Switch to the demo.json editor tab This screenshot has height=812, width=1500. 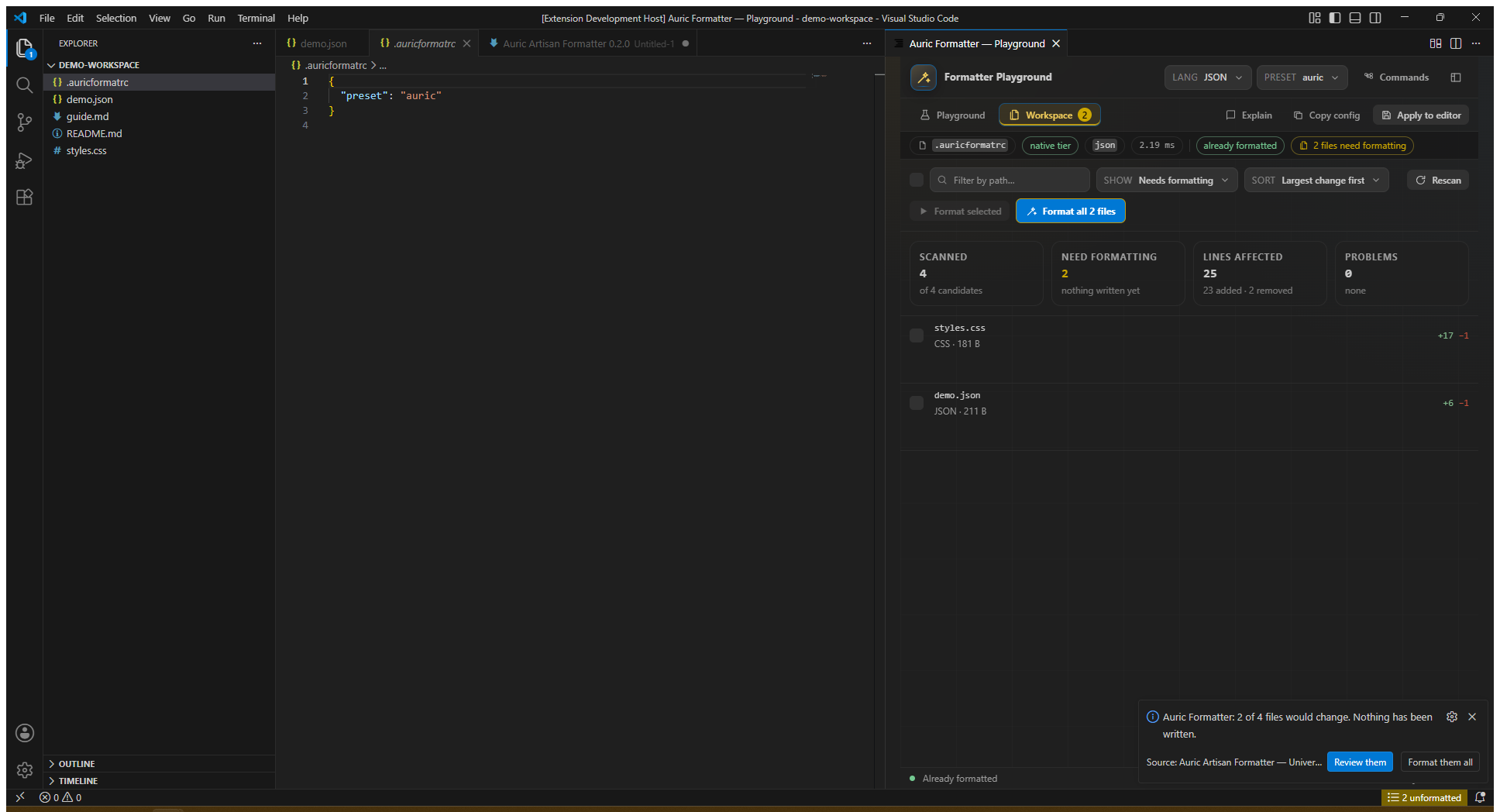pyautogui.click(x=323, y=43)
